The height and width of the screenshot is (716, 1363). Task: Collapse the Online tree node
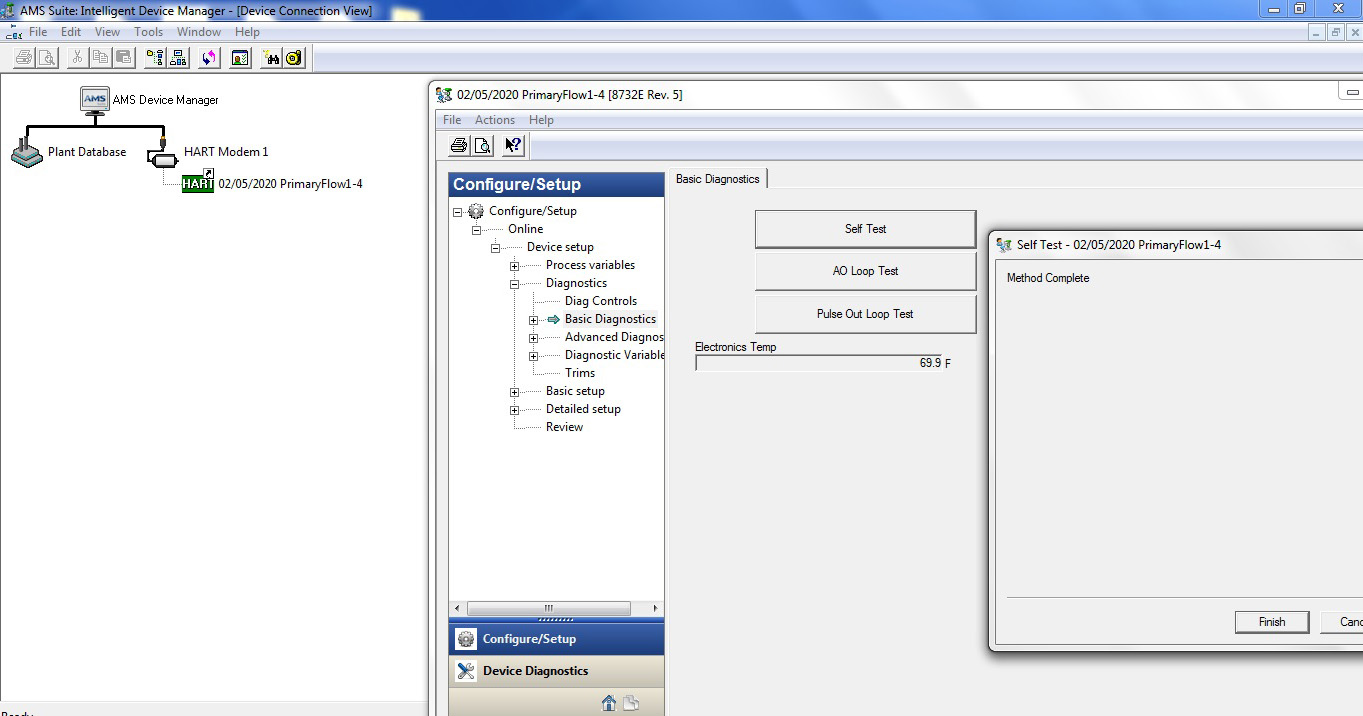pyautogui.click(x=477, y=230)
